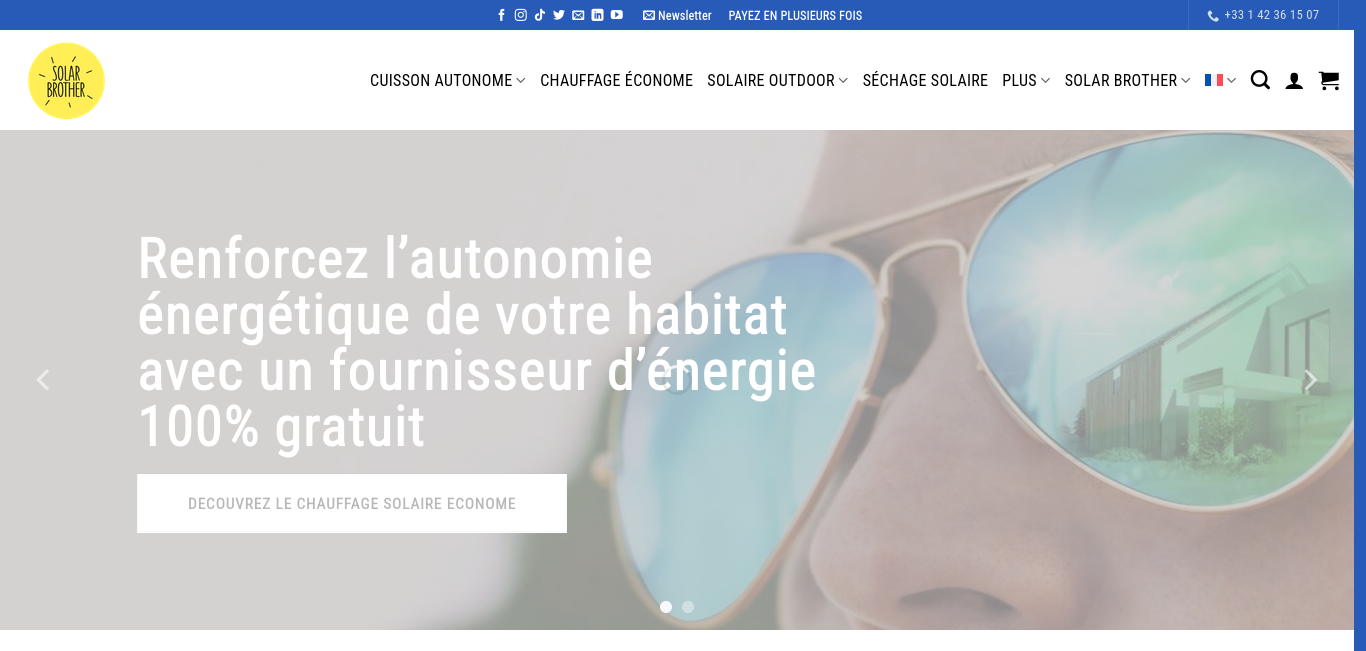Expand the Cuisson Autonome menu

(448, 80)
